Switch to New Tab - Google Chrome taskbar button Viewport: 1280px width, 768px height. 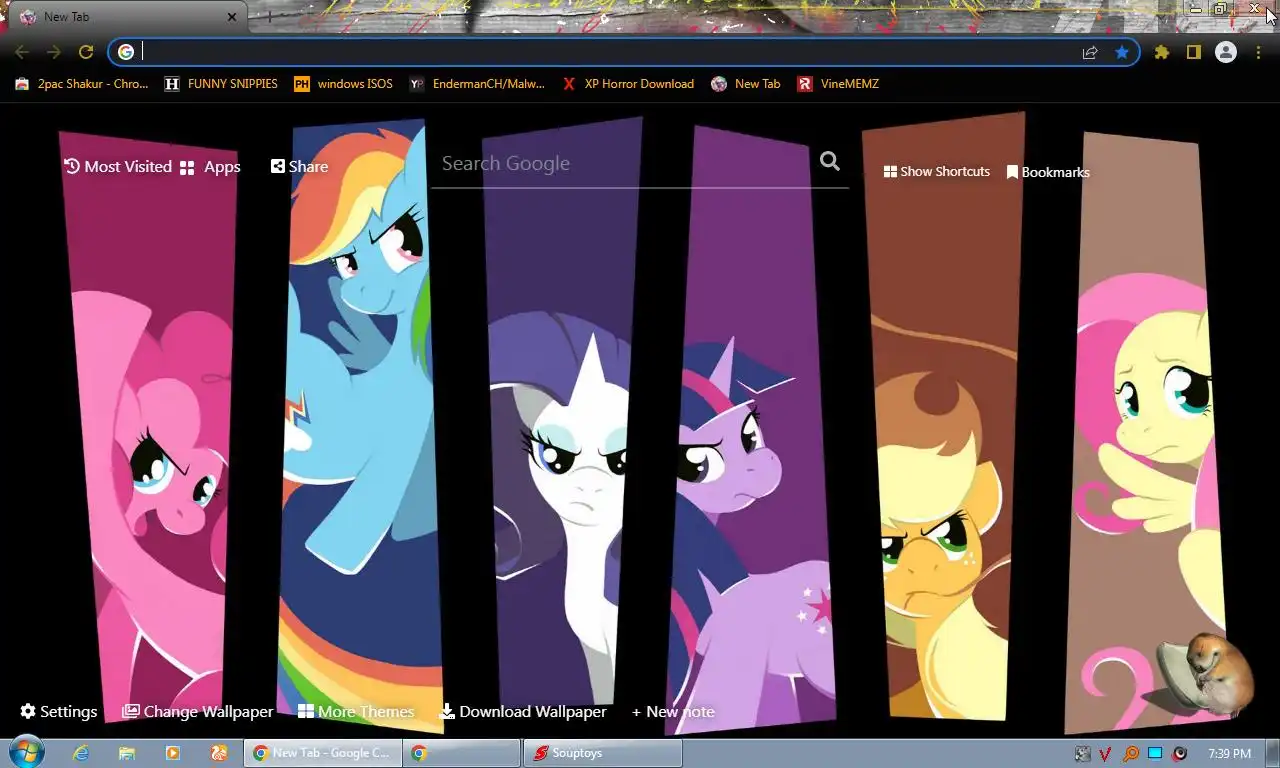pyautogui.click(x=322, y=753)
